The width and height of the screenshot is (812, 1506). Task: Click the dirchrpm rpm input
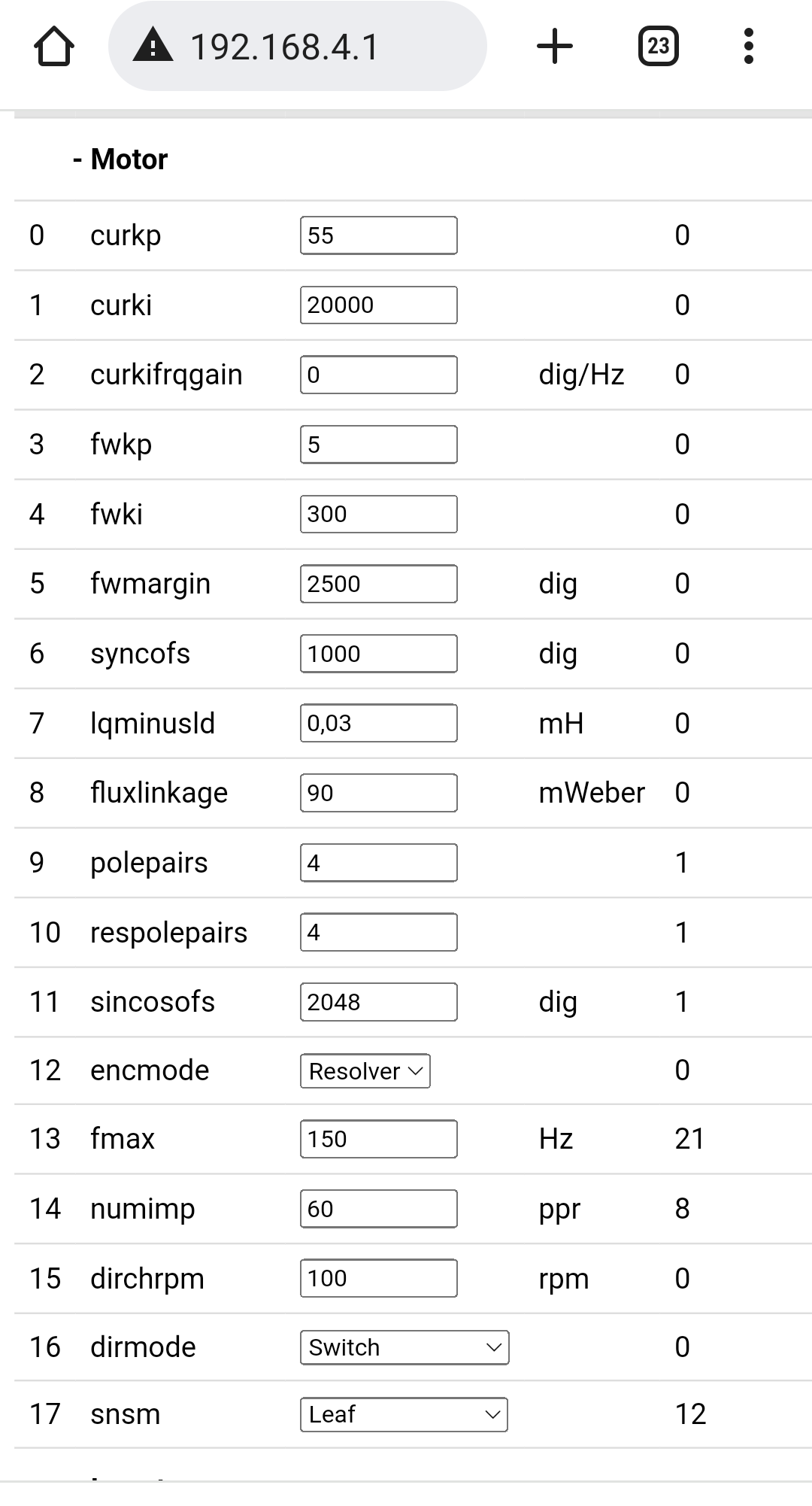378,1278
